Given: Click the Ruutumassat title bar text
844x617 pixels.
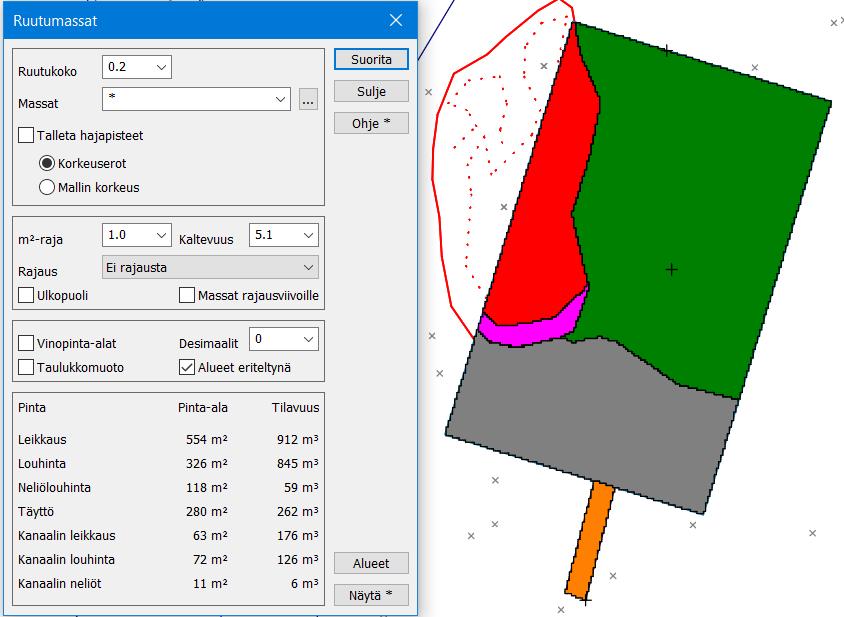Looking at the screenshot, I should pos(55,21).
